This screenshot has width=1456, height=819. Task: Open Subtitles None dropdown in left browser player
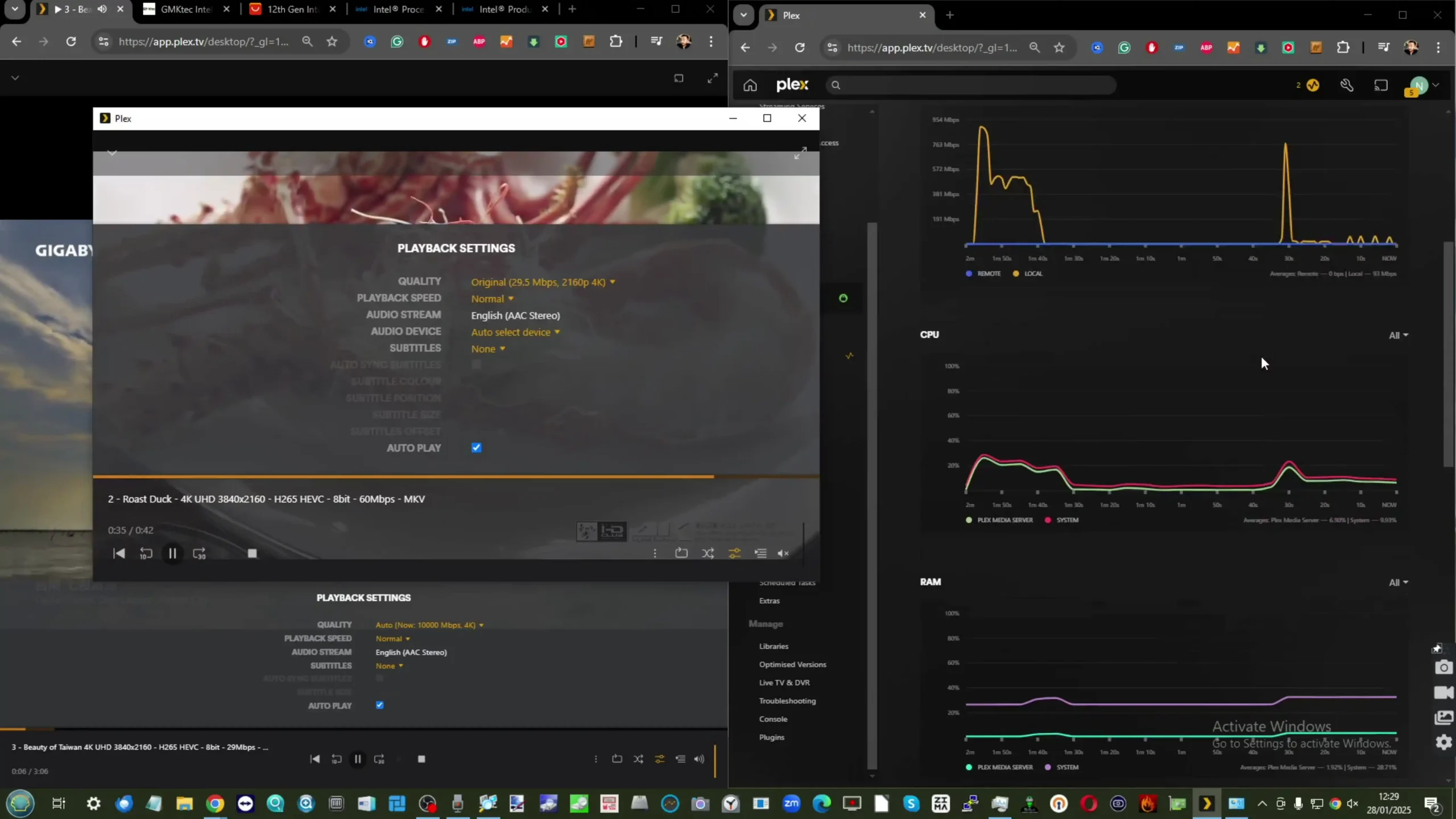coord(389,665)
